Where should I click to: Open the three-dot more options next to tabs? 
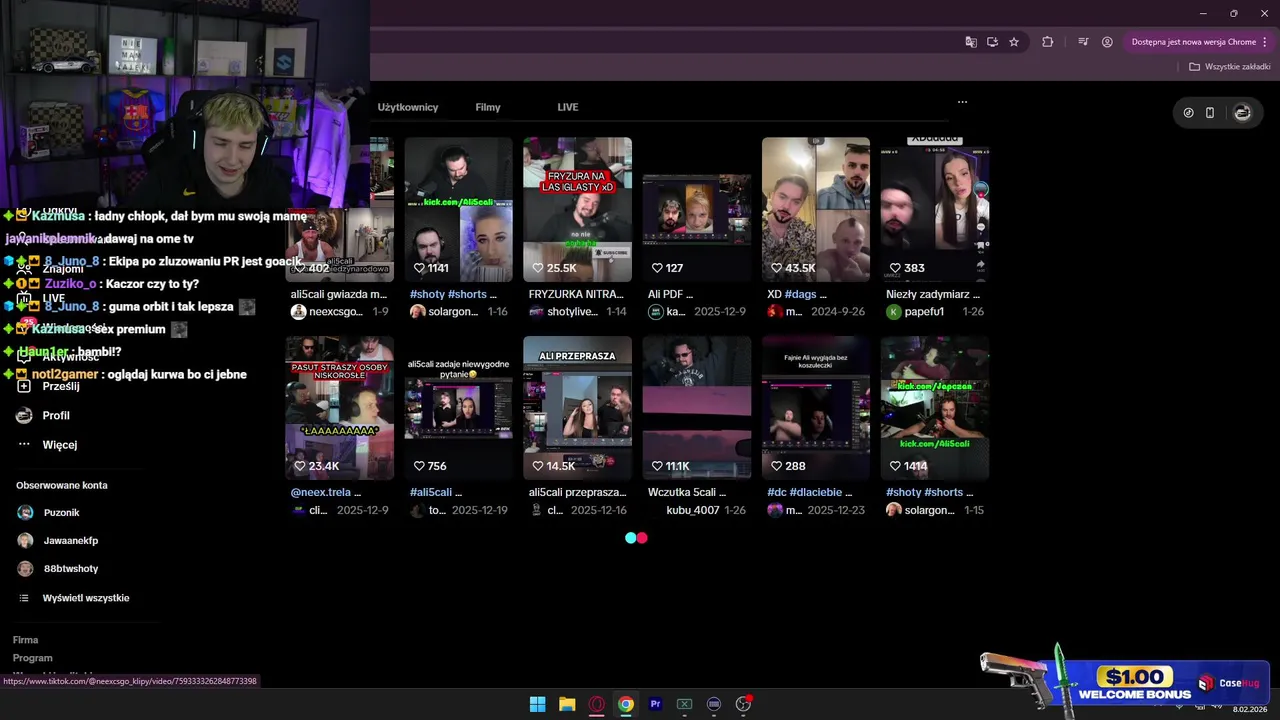[962, 102]
